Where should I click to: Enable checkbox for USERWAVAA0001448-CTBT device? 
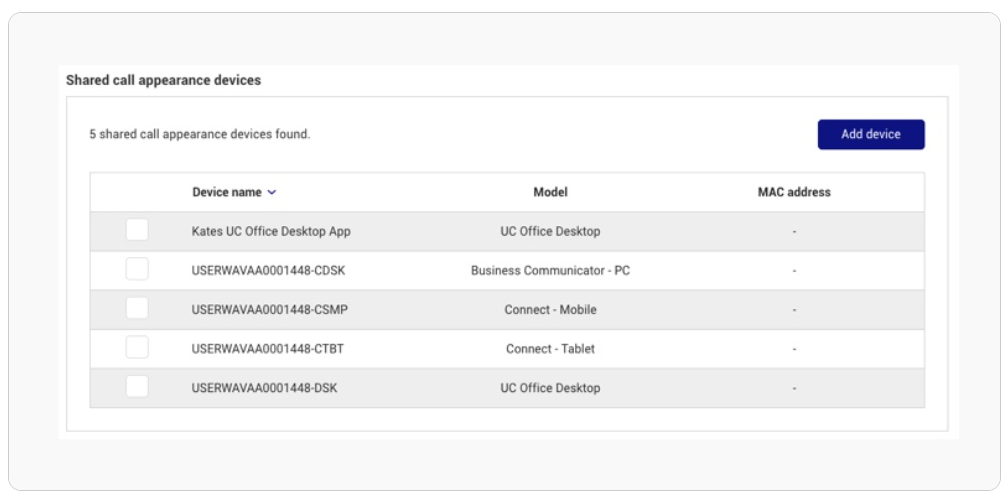(137, 347)
